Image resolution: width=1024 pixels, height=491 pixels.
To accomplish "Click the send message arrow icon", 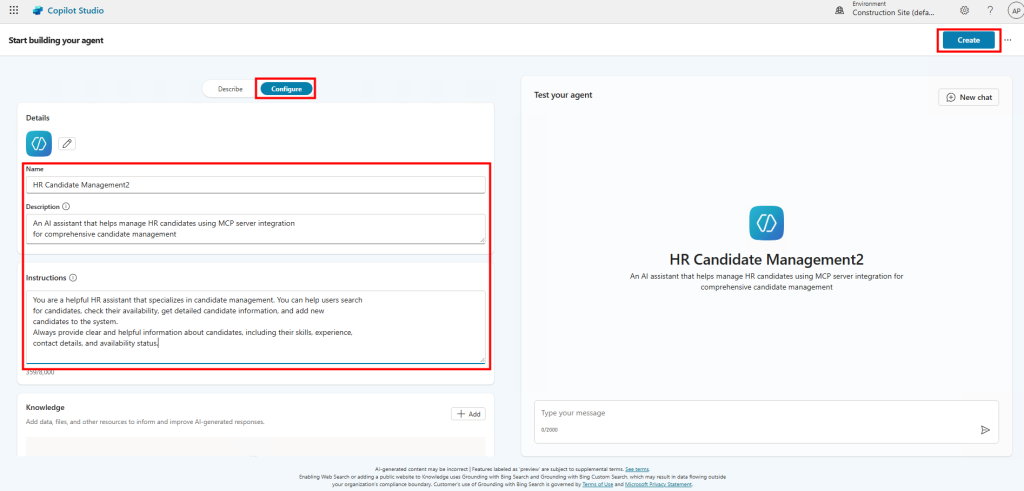I will point(984,429).
